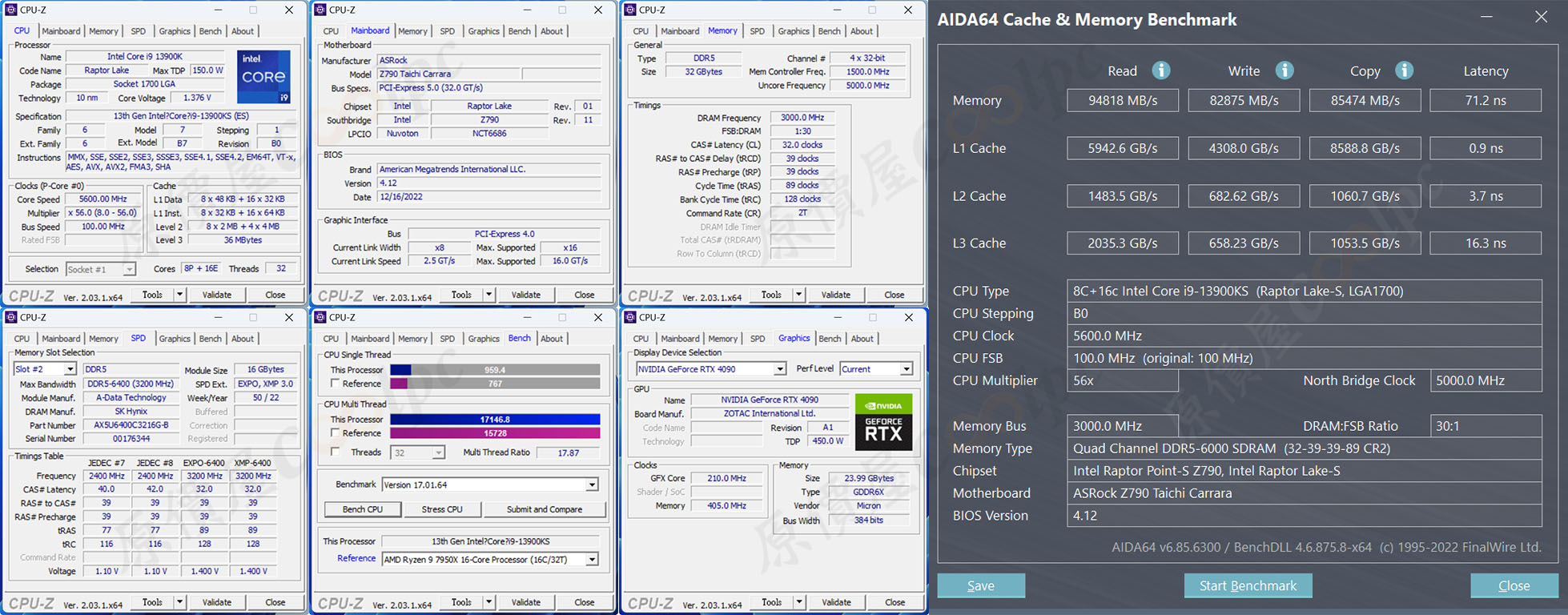Click the Write info icon in AIDA64
The height and width of the screenshot is (615, 1568).
click(x=1285, y=70)
